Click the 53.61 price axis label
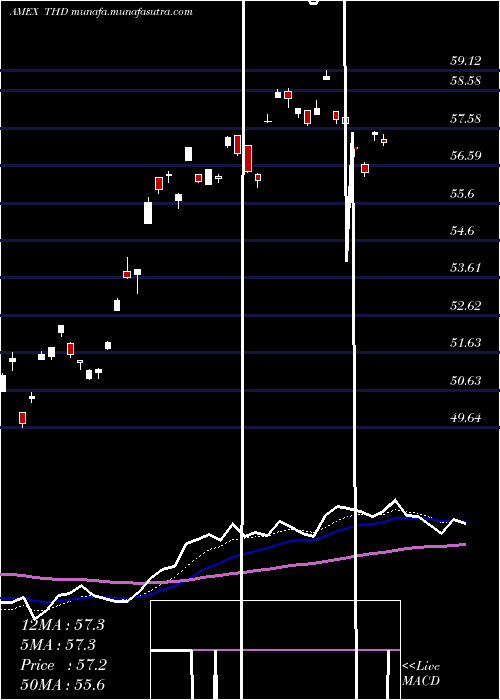Image resolution: width=500 pixels, height=700 pixels. [x=466, y=268]
